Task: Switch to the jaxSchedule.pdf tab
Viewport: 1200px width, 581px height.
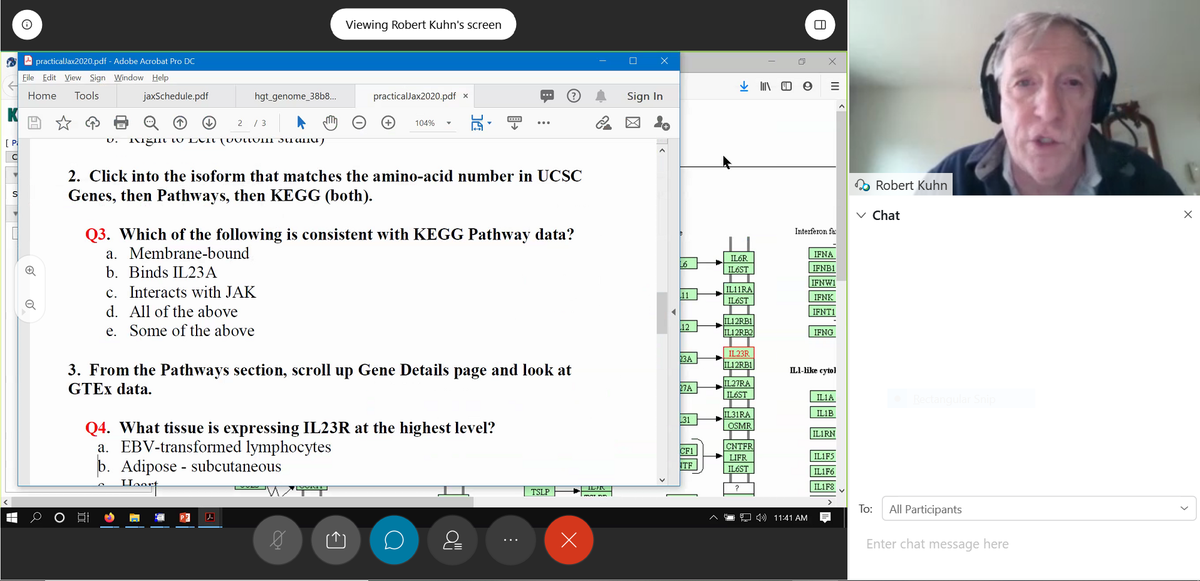Action: click(176, 96)
